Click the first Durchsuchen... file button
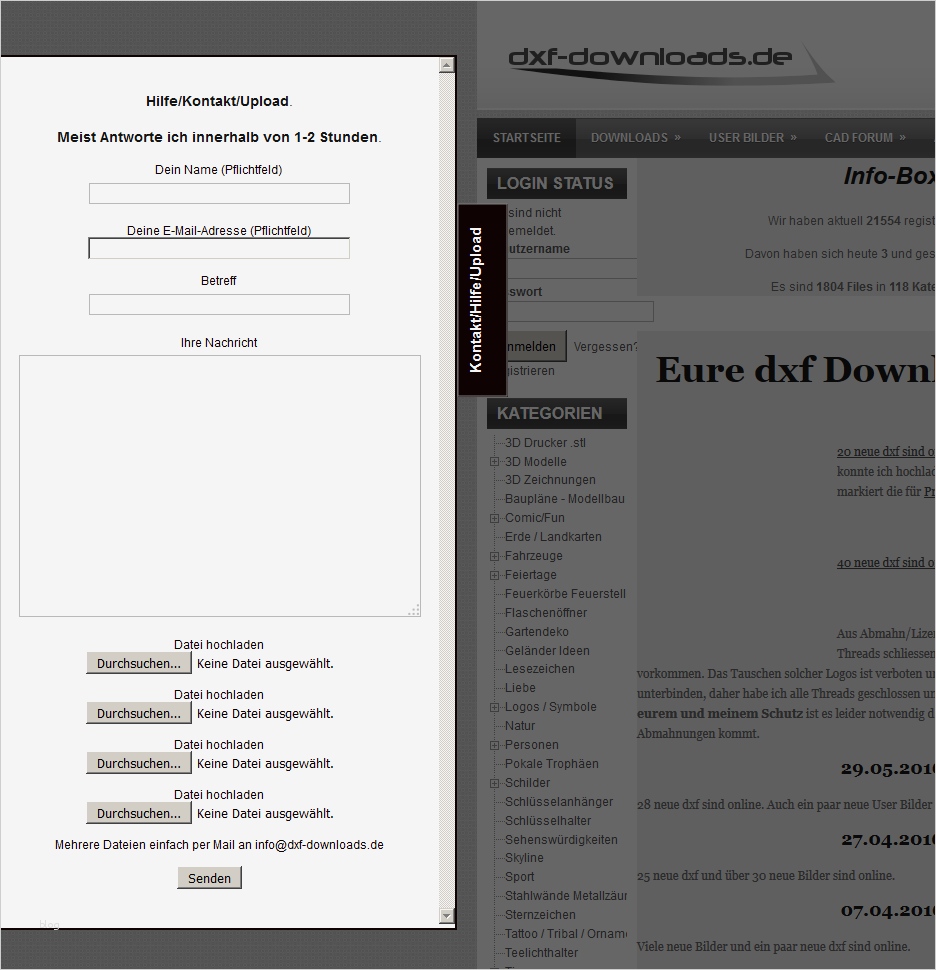The image size is (936, 970). (x=139, y=663)
